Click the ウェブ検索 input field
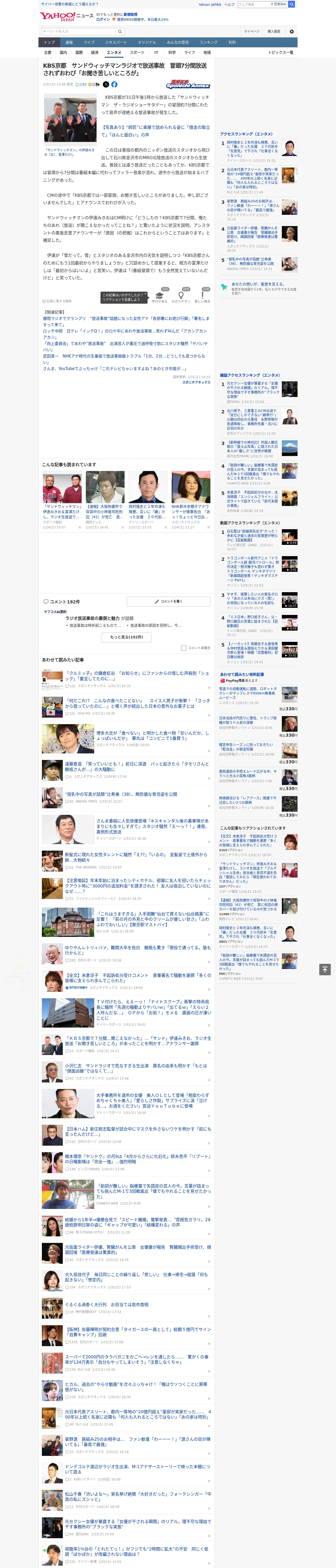 pyautogui.click(x=254, y=4)
